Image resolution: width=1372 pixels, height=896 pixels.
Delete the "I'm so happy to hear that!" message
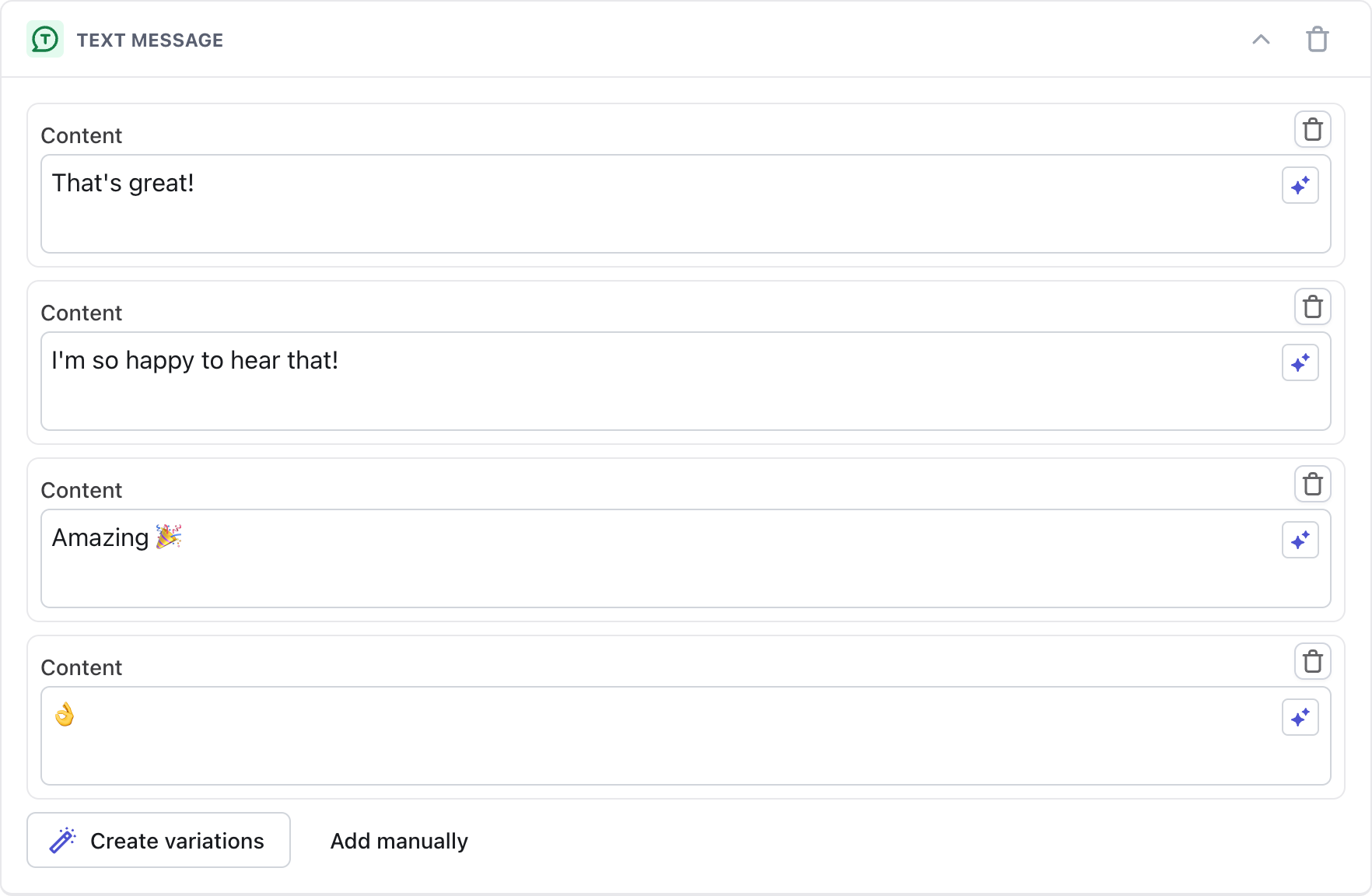click(1314, 306)
